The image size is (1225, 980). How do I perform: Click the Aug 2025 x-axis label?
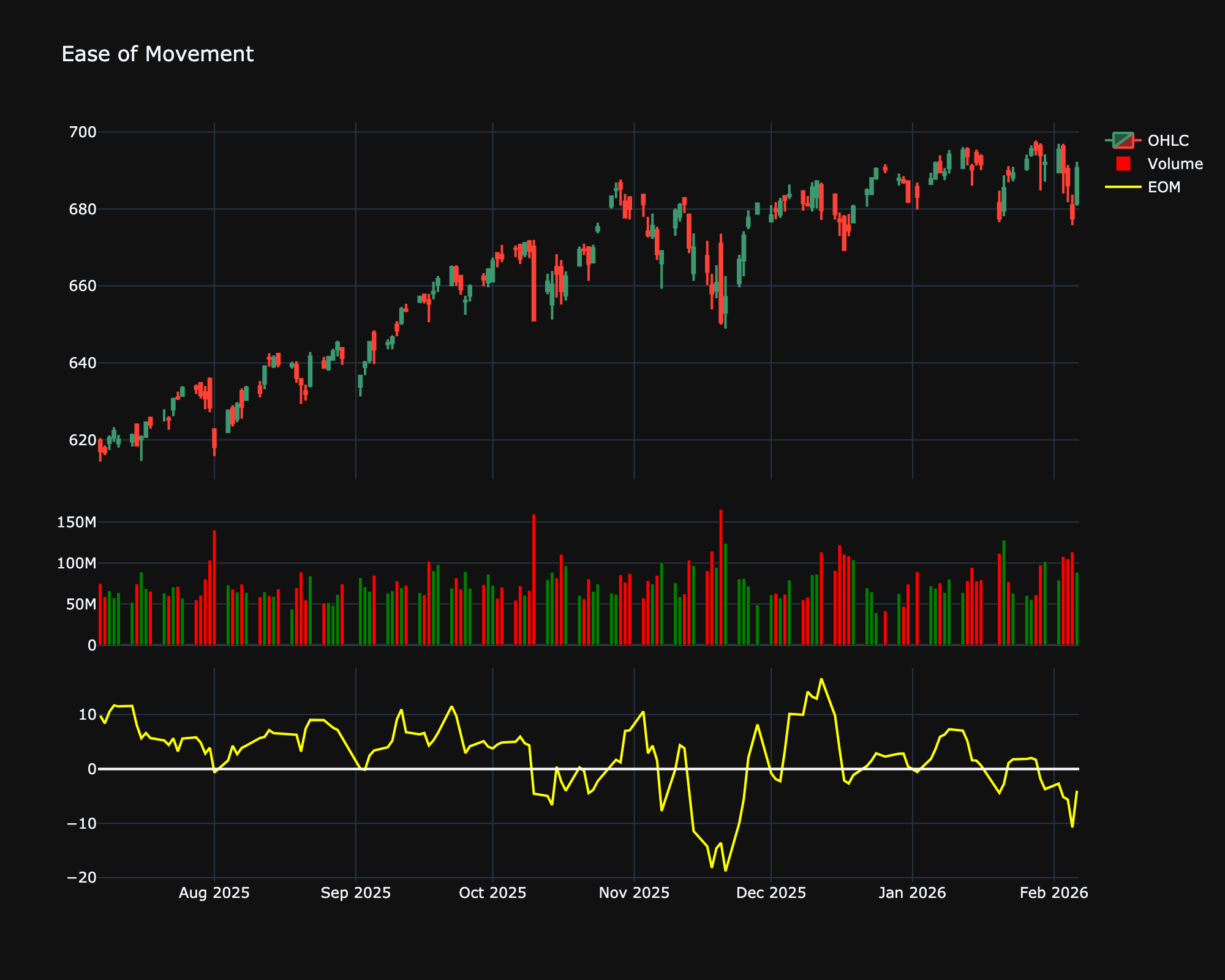click(214, 893)
